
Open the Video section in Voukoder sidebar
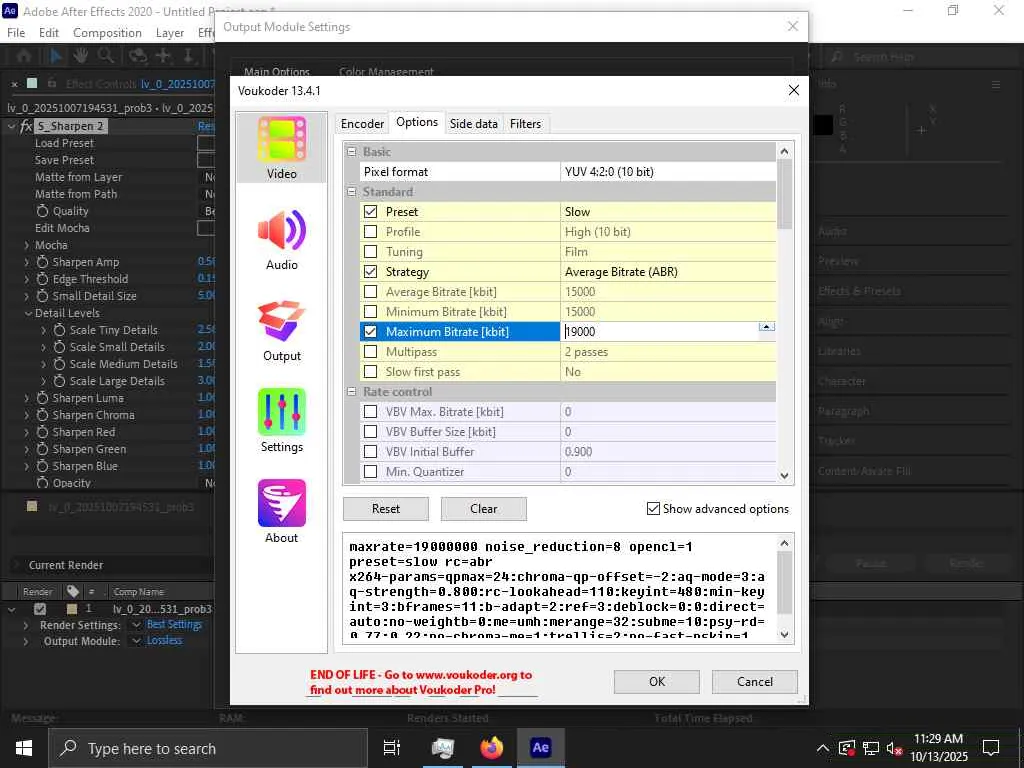(281, 148)
